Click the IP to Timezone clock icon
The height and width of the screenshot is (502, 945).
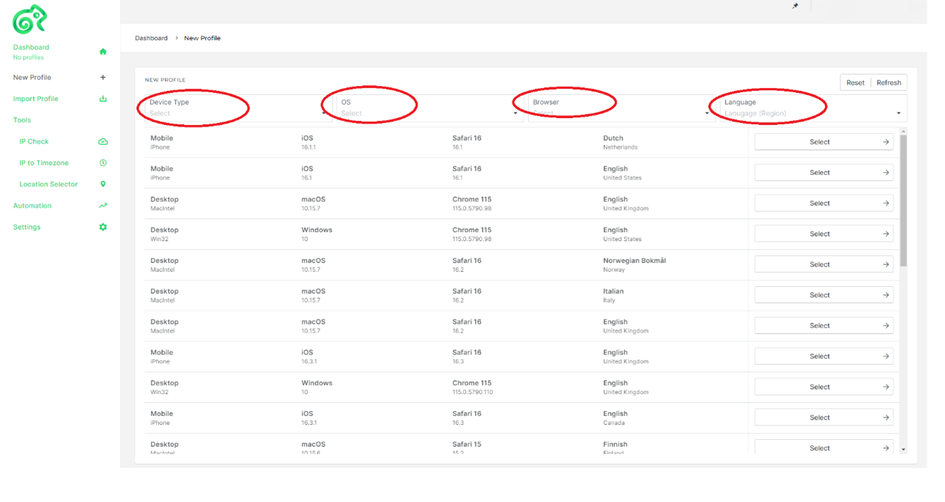[103, 163]
